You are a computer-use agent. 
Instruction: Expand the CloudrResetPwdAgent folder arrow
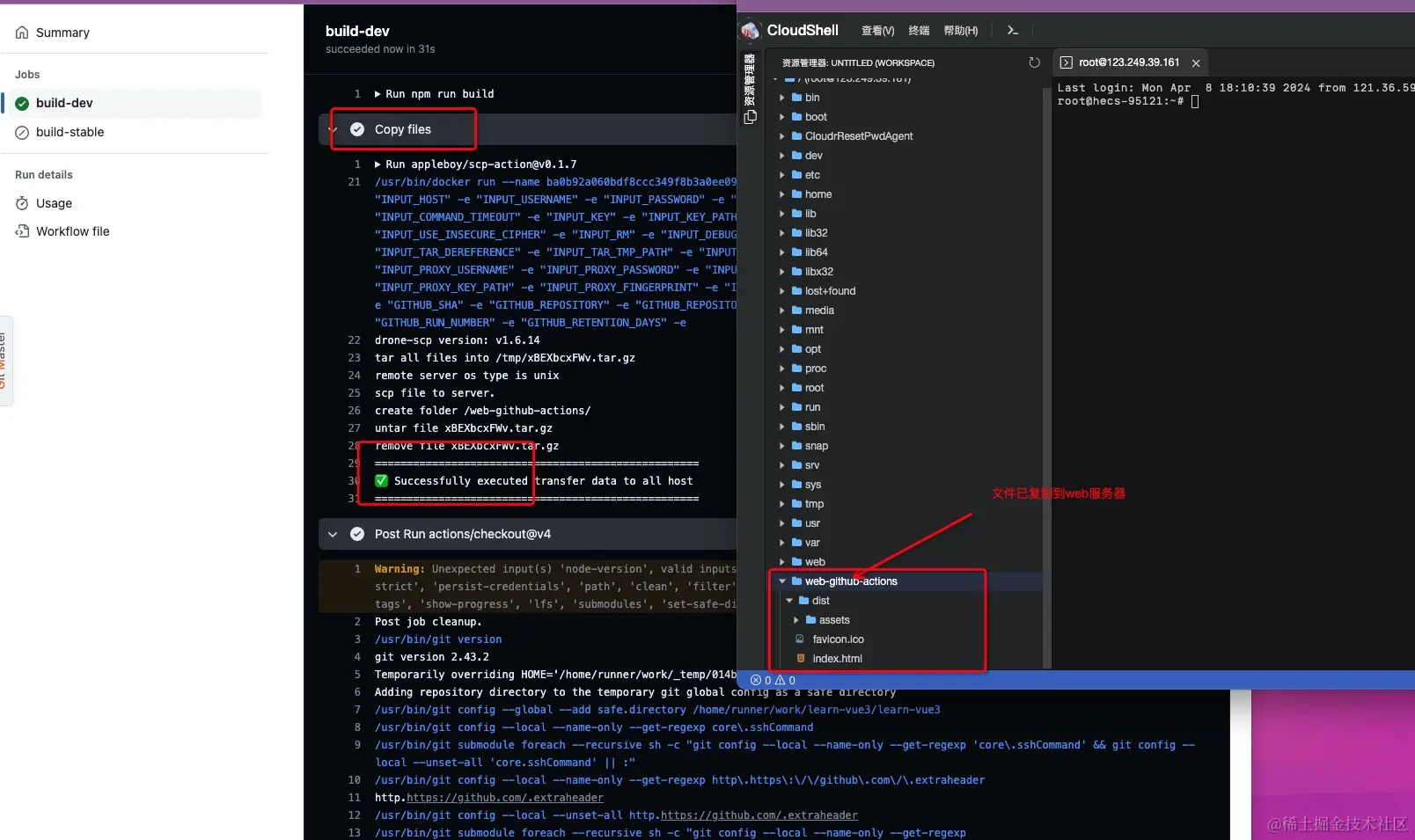(782, 136)
